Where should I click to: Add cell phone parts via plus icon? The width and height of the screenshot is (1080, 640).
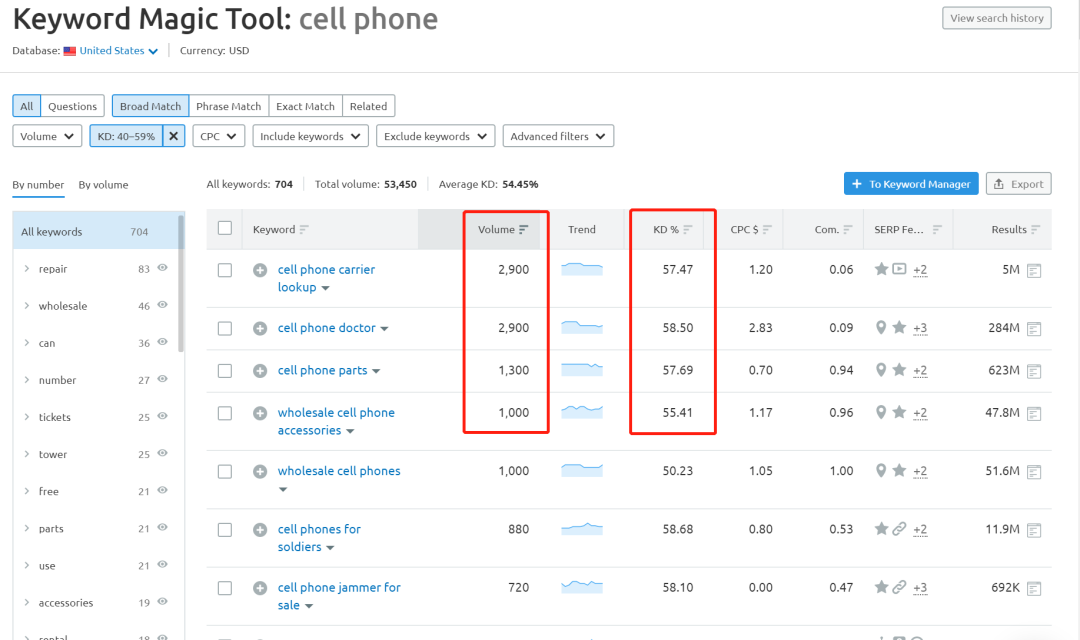pos(259,371)
